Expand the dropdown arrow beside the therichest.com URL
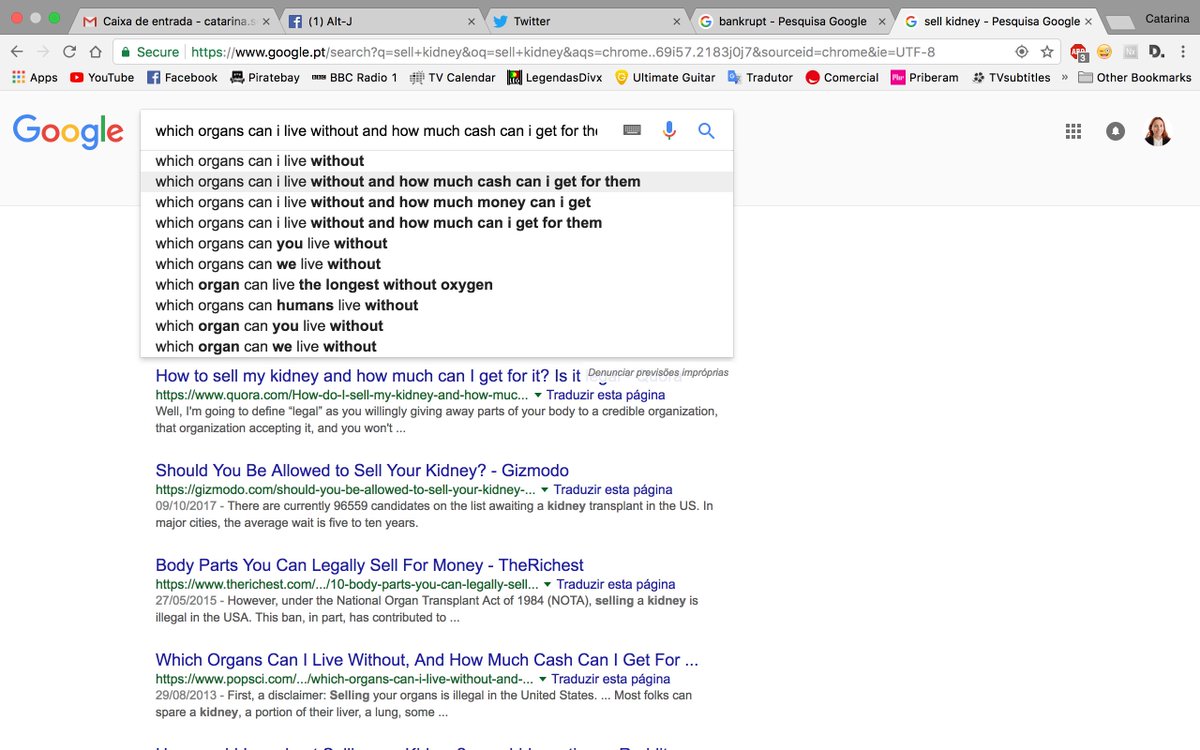 coord(547,584)
